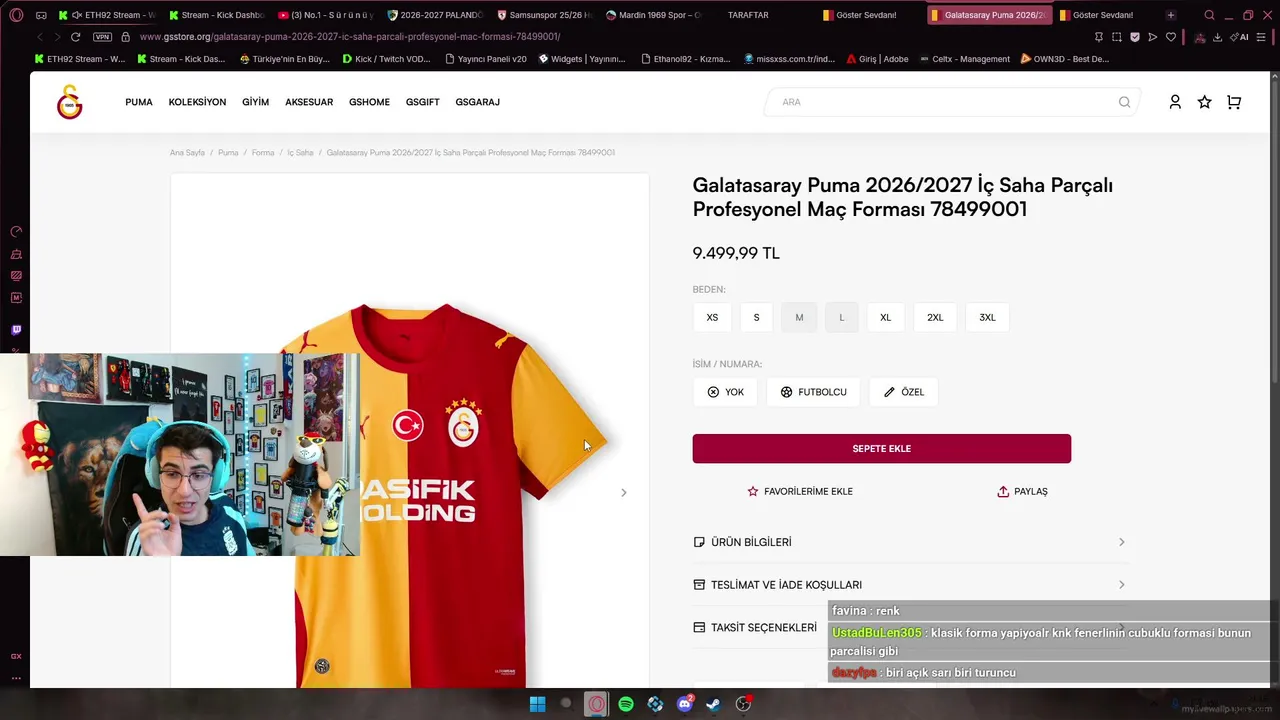
Task: Open favorites star icon in store header
Action: coord(1204,102)
